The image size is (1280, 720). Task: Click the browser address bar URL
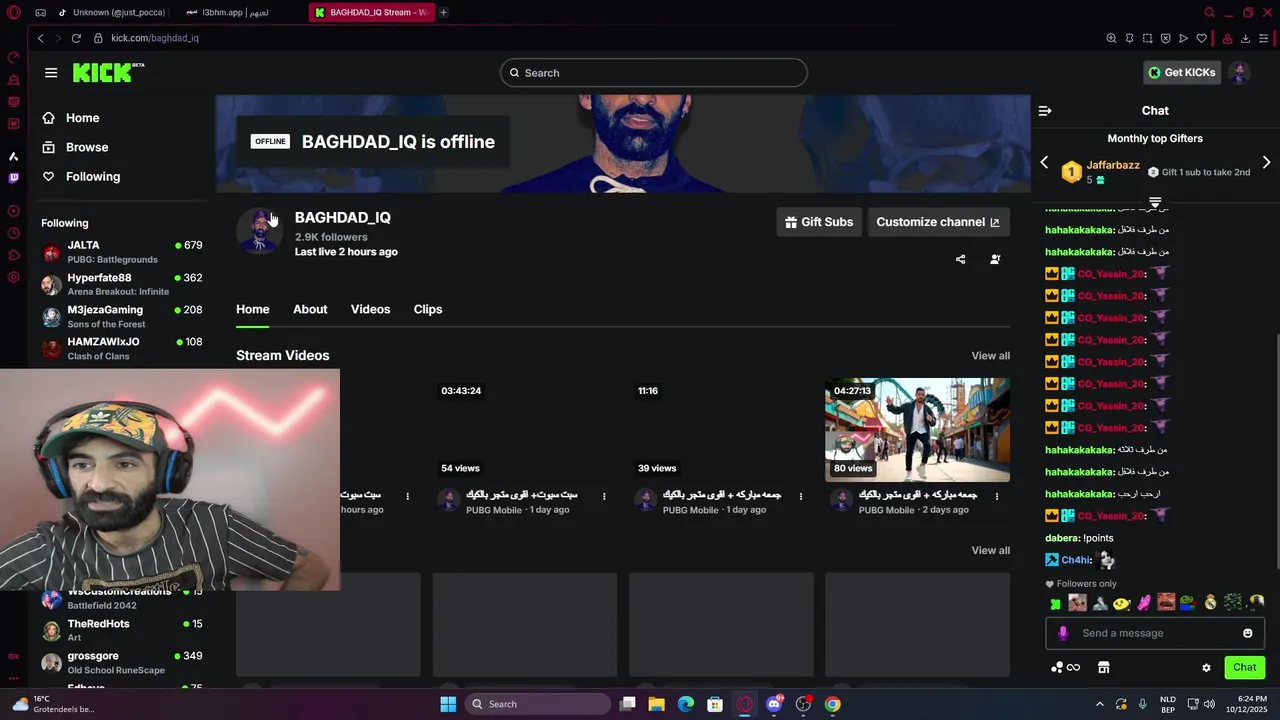[155, 38]
